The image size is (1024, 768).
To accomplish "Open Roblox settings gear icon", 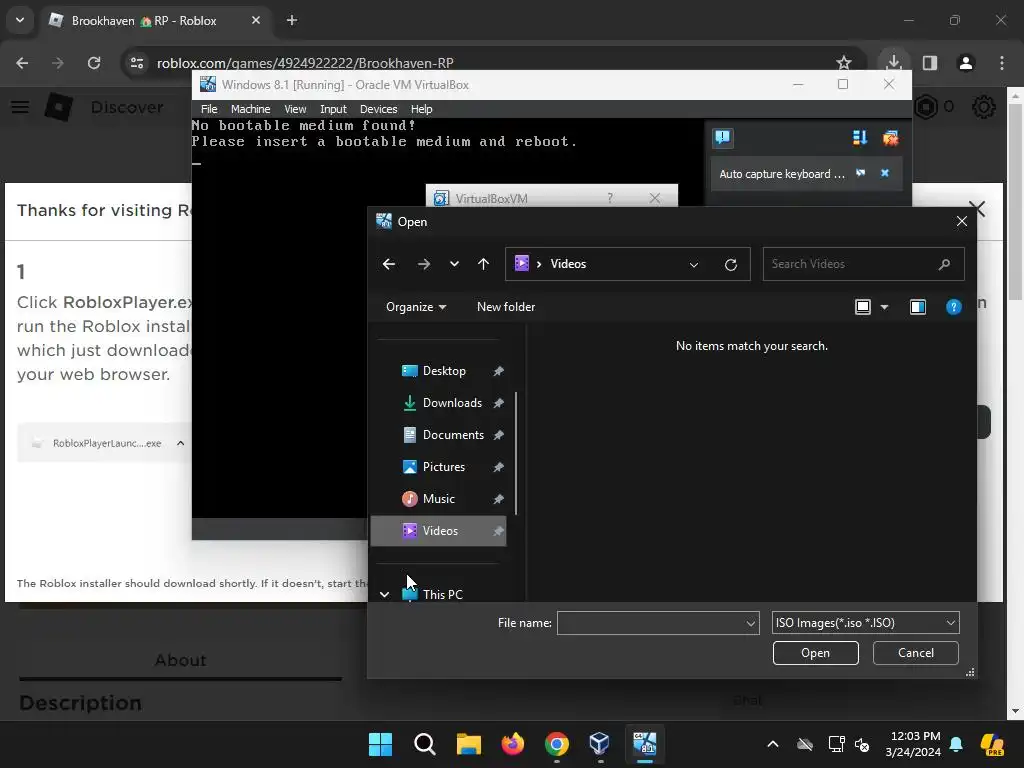I will (984, 107).
